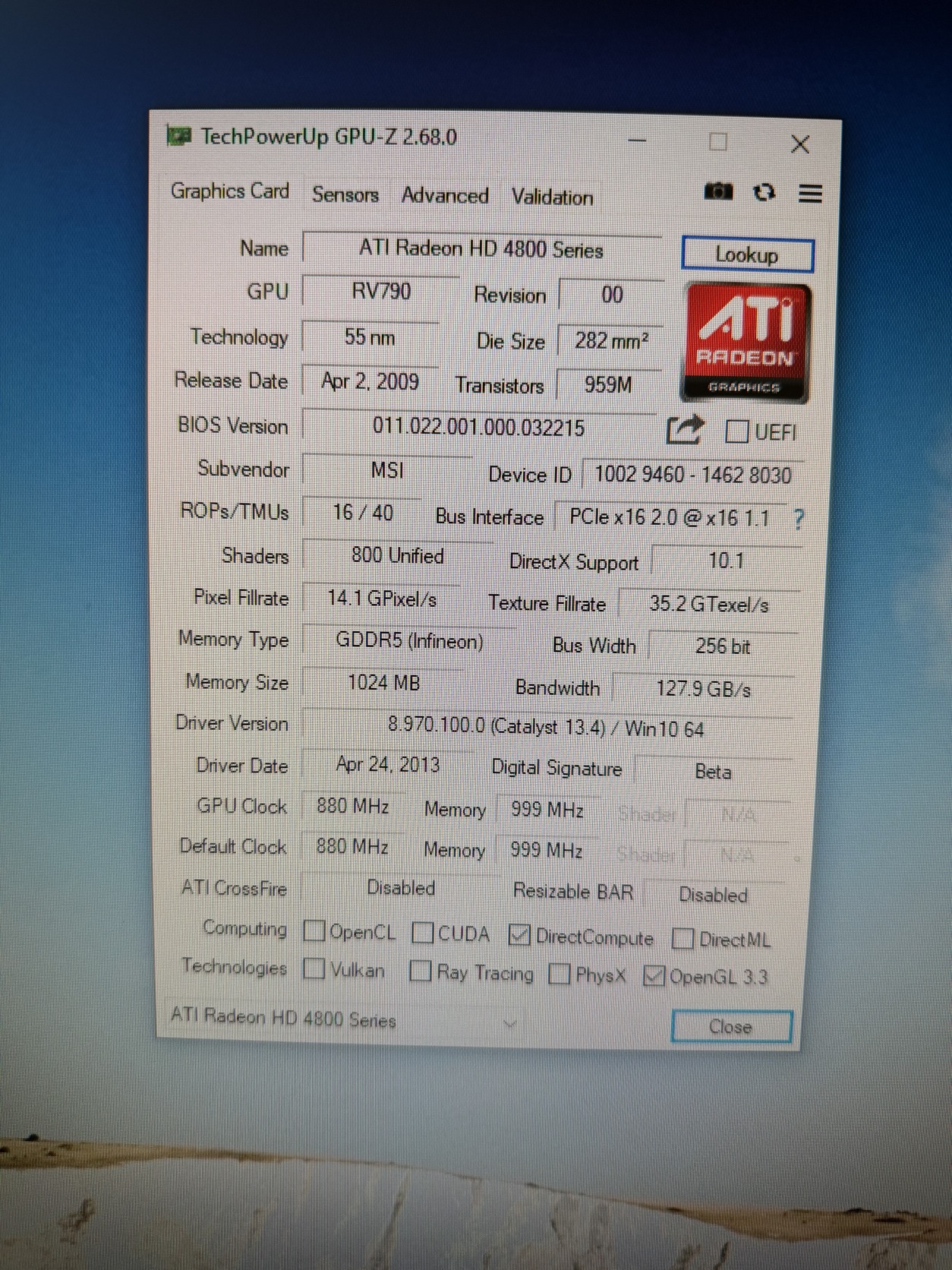Viewport: 952px width, 1270px height.
Task: Click the GPU Clock row Memory 999 MHz field
Action: 547,810
